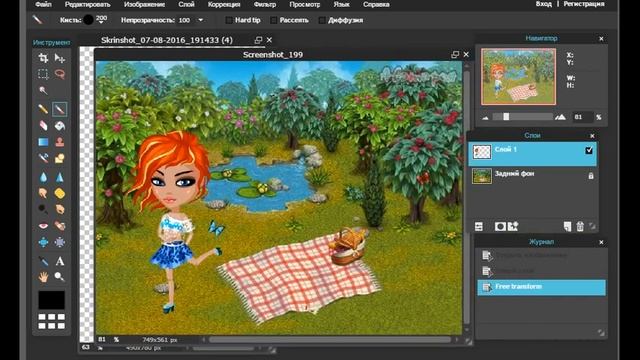
Task: Click the zoom out mountain icon in Навигатор
Action: pos(485,118)
